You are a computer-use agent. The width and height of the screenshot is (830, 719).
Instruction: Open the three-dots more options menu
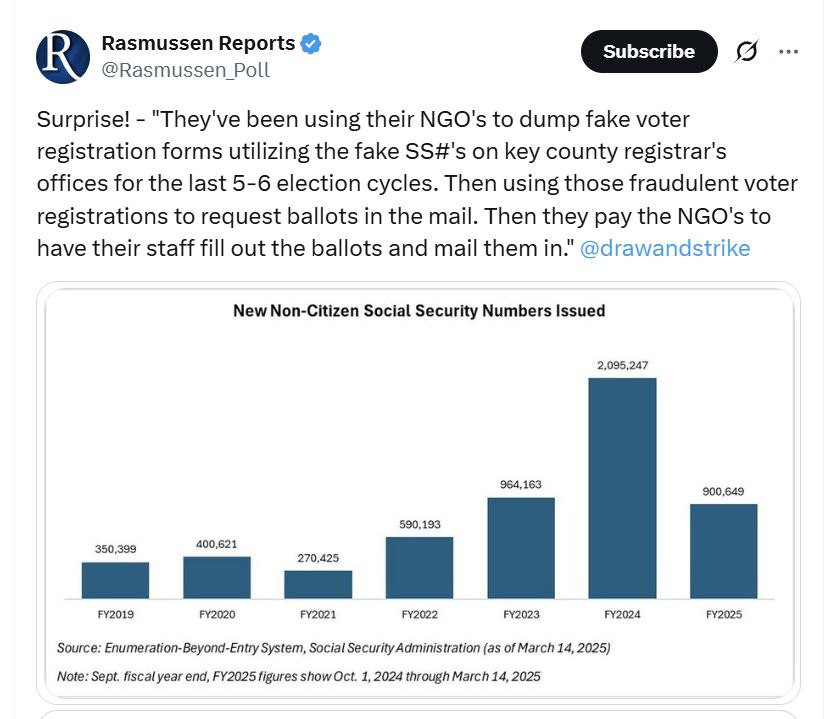[789, 52]
